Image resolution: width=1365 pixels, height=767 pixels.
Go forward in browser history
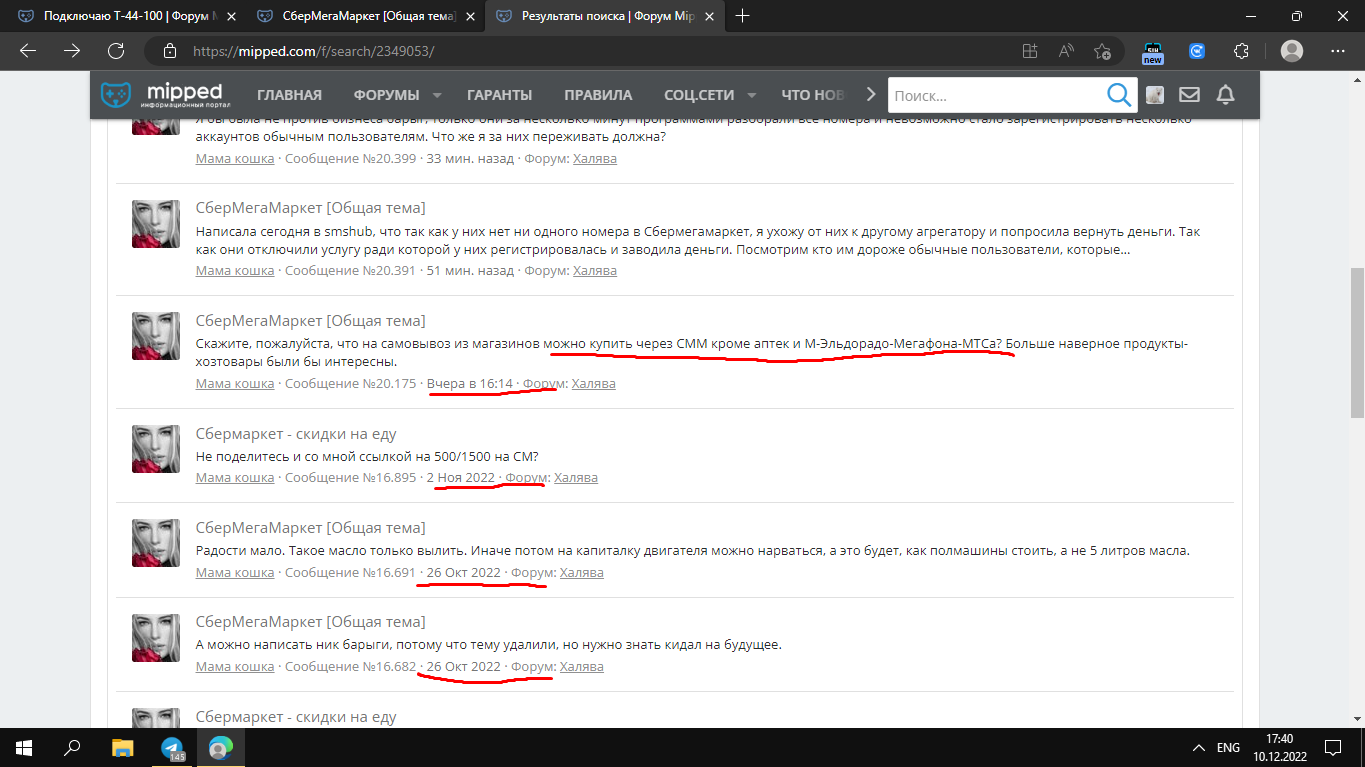pyautogui.click(x=72, y=51)
